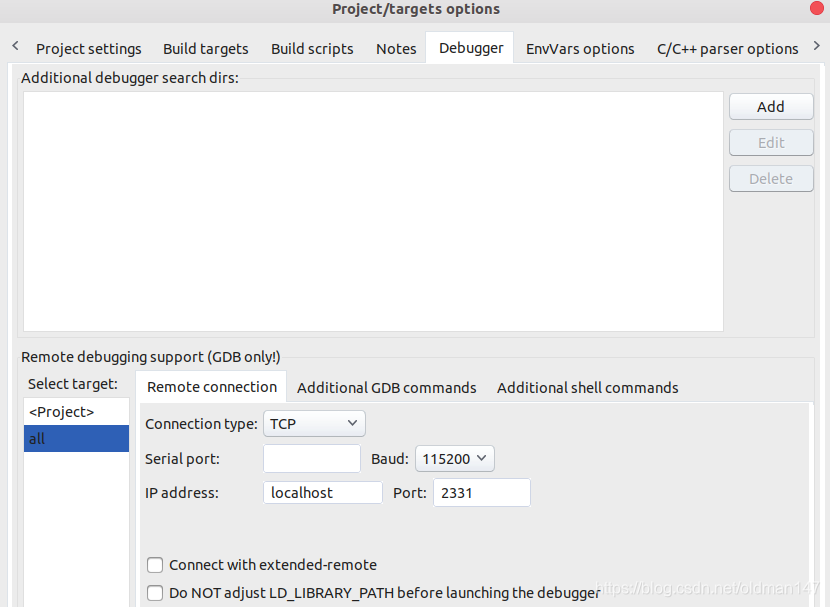Open the EnvVars options tab
Viewport: 830px width, 607px height.
(x=580, y=48)
